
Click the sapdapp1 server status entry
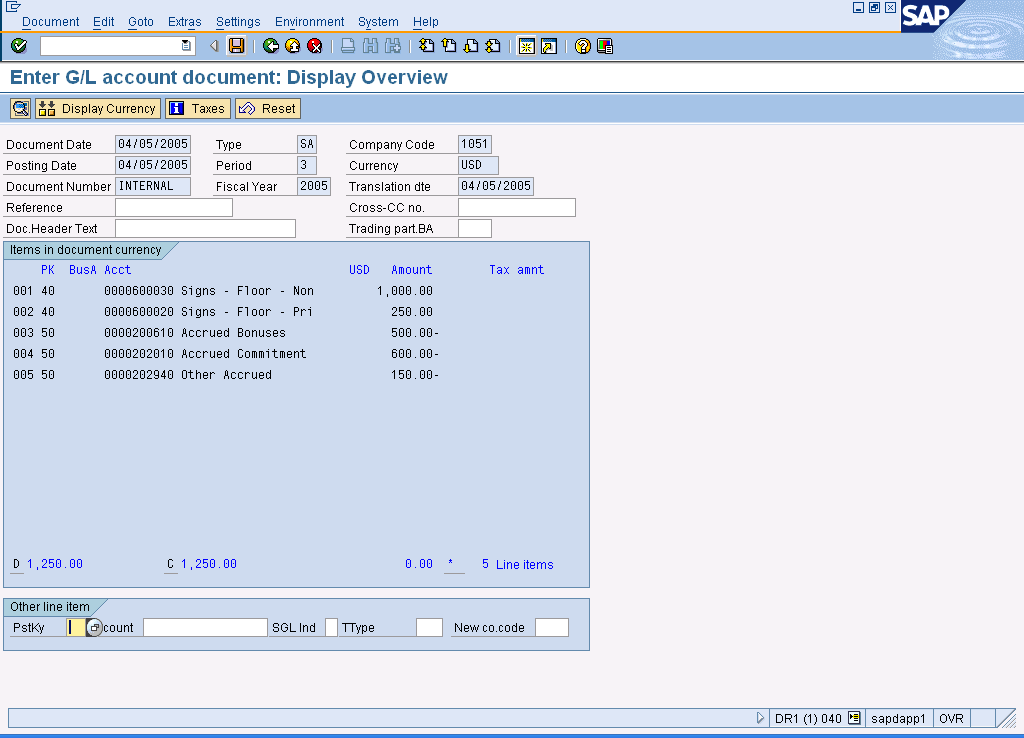click(x=899, y=718)
